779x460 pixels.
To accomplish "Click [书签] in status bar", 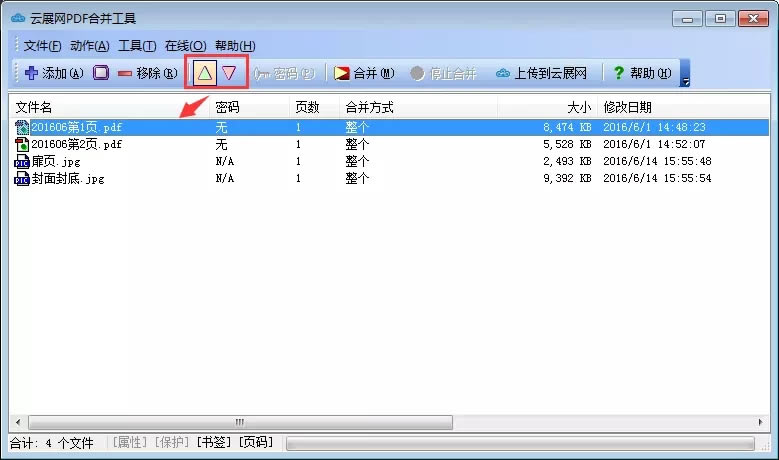I will 214,442.
